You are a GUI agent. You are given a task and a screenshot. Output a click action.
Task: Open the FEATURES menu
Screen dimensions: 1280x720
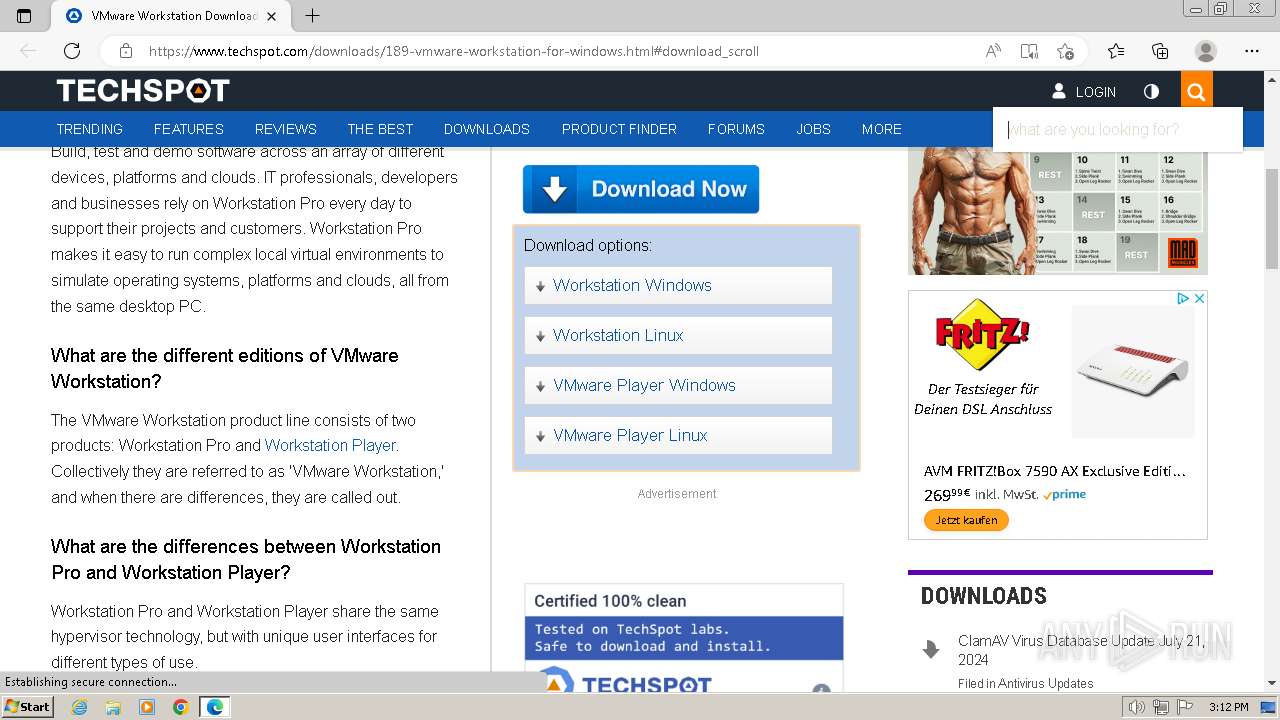point(188,129)
